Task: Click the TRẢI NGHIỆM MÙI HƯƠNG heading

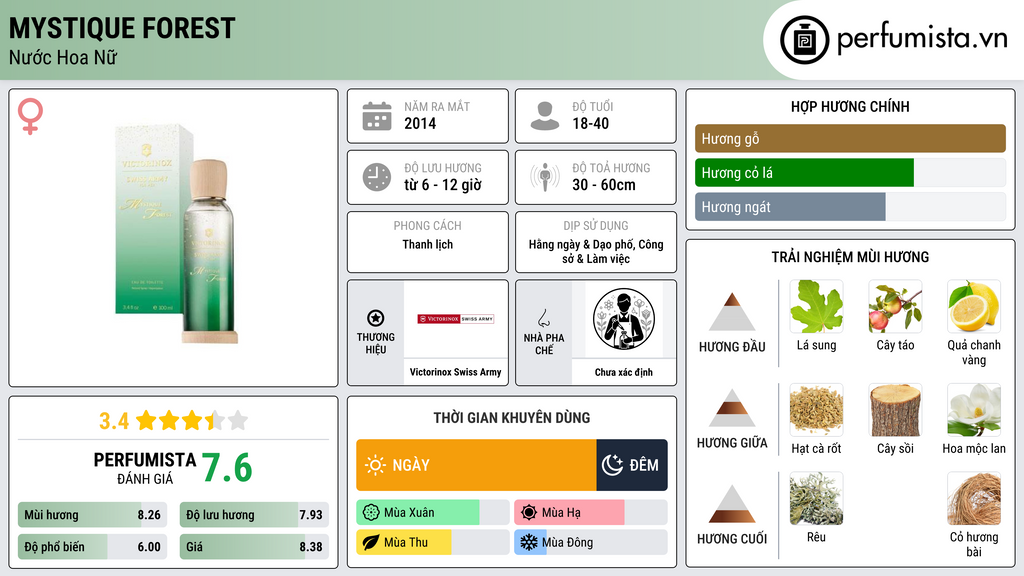Action: click(x=850, y=257)
